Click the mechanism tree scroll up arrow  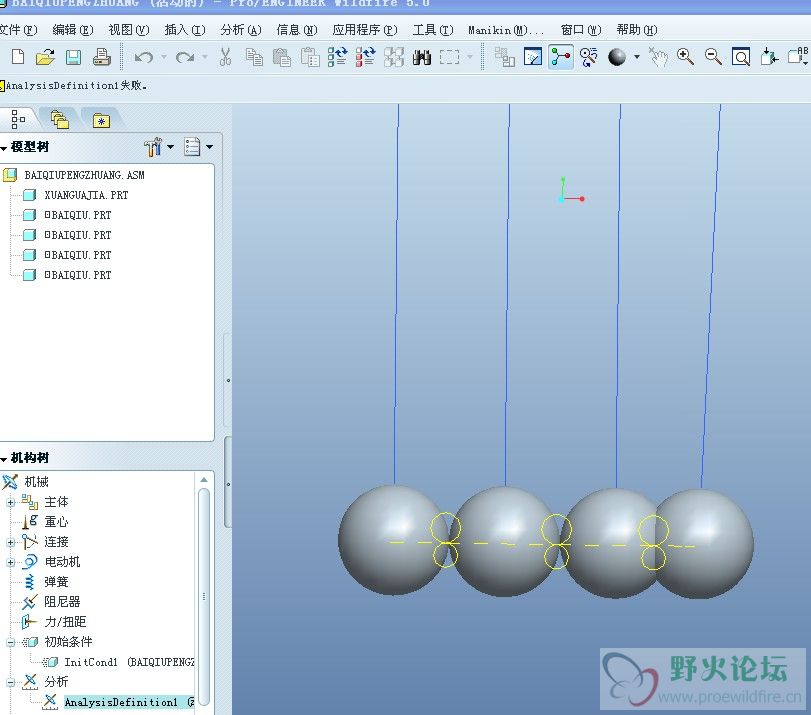tap(204, 480)
